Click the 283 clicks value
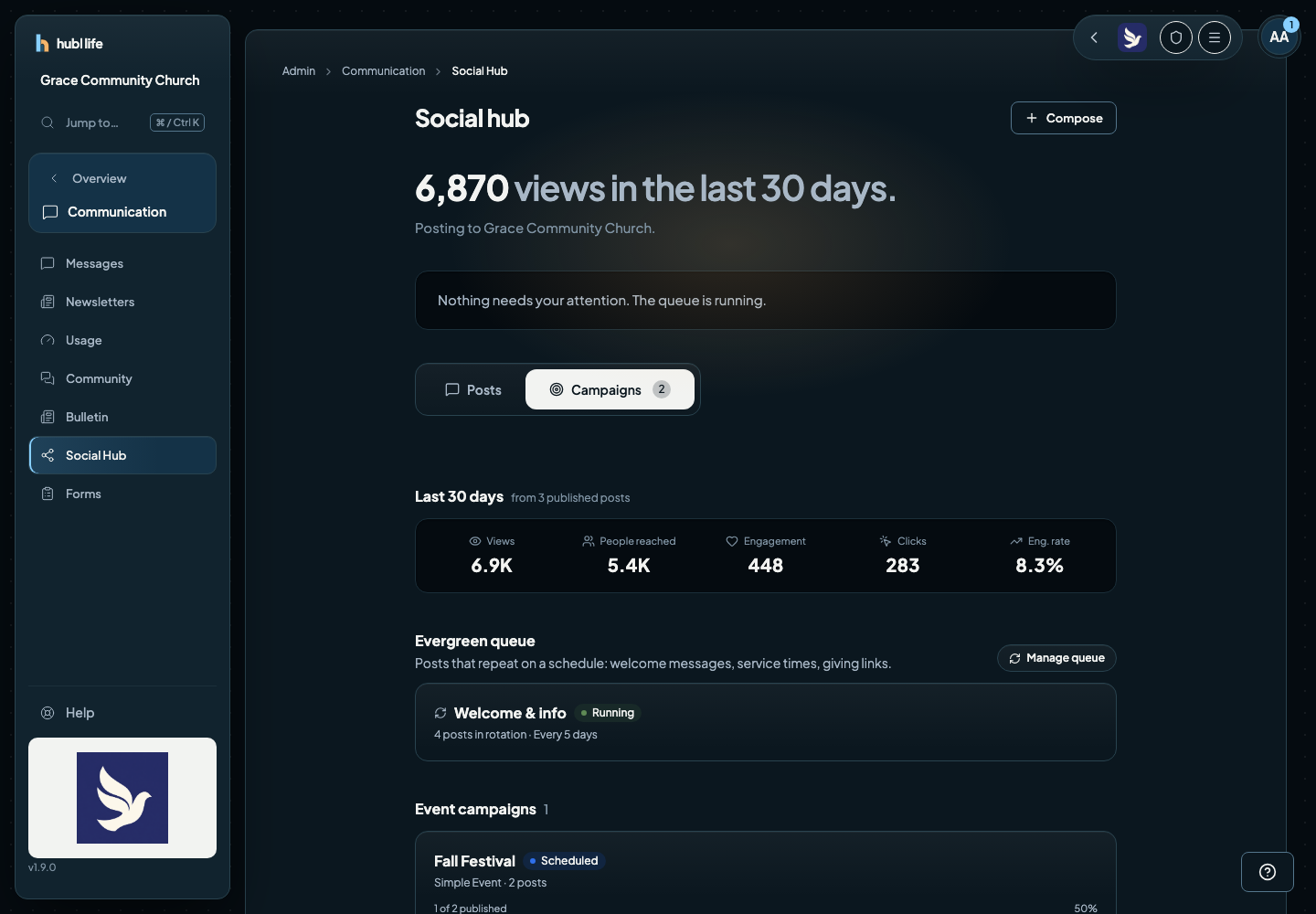Screen dimensions: 1316x914 [x=903, y=566]
